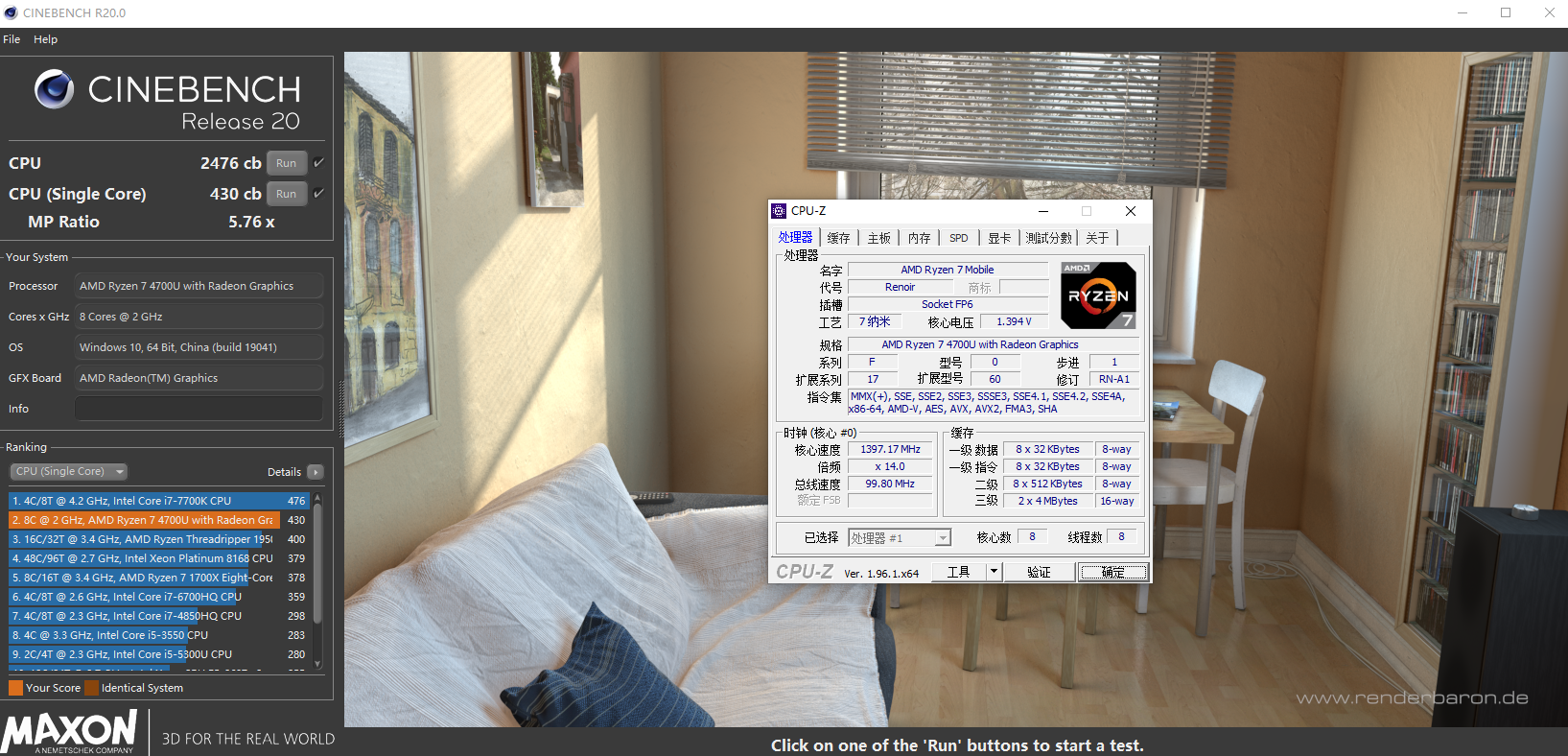The width and height of the screenshot is (1568, 756).
Task: Click the MAXON logo
Action: click(x=69, y=731)
